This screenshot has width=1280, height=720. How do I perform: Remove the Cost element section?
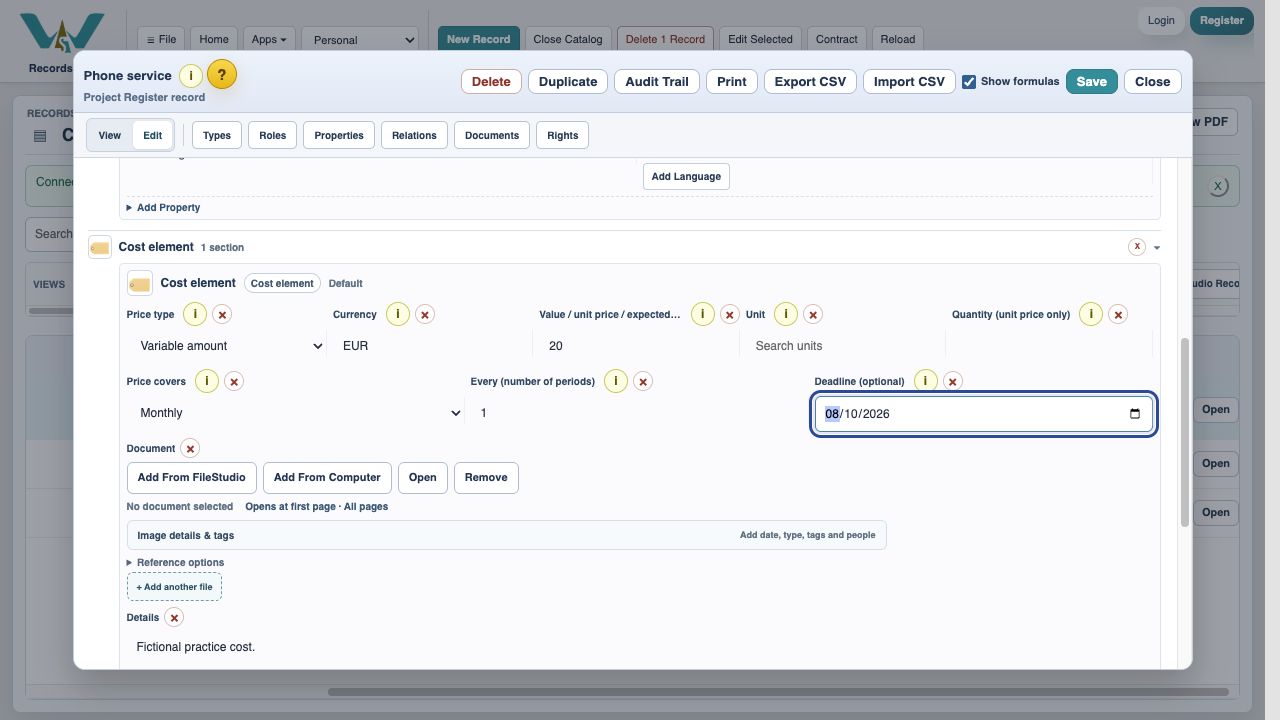(x=1137, y=246)
